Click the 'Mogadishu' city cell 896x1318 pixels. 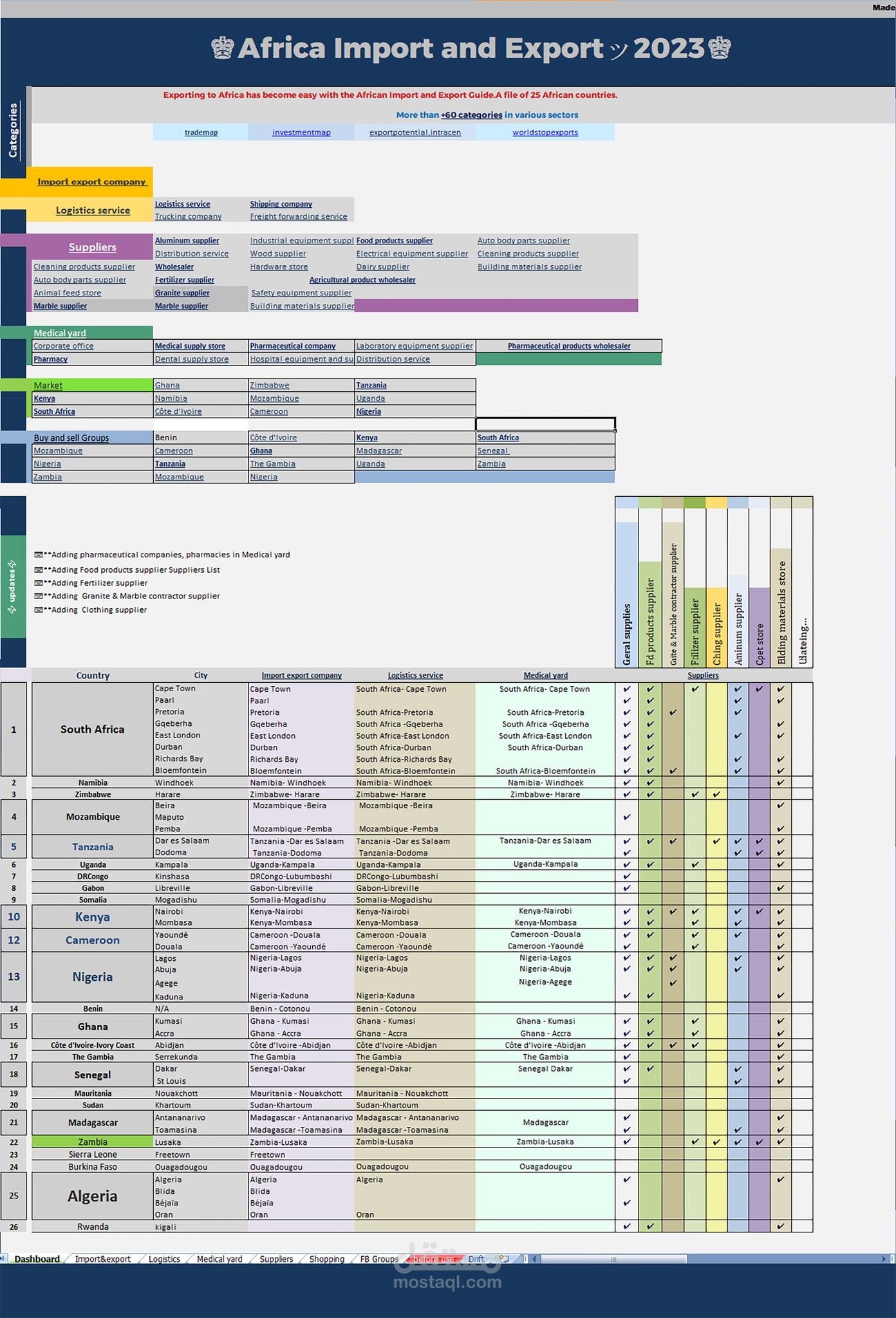[201, 900]
